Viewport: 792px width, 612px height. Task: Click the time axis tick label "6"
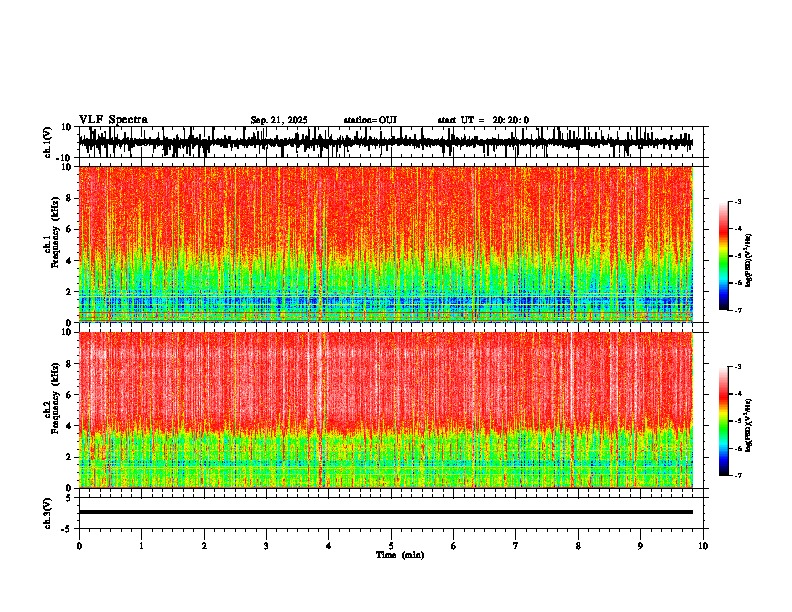click(x=454, y=546)
